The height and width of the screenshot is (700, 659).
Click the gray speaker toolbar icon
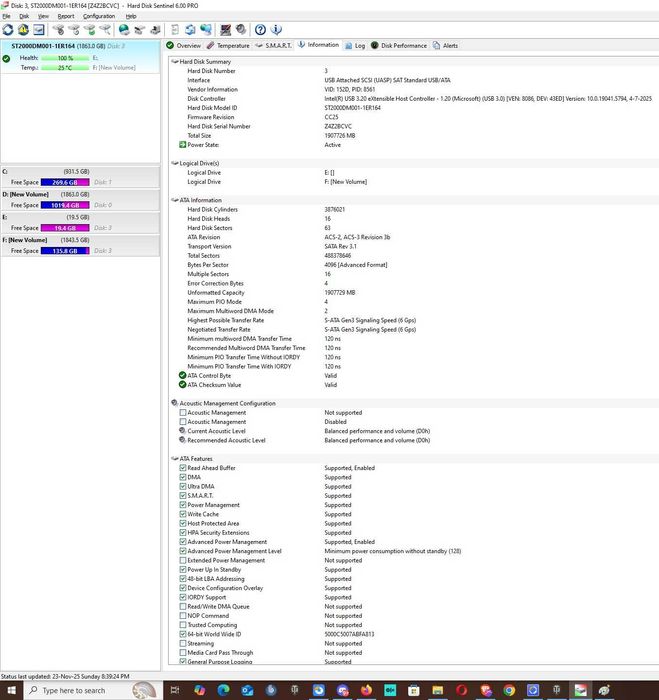[241, 30]
